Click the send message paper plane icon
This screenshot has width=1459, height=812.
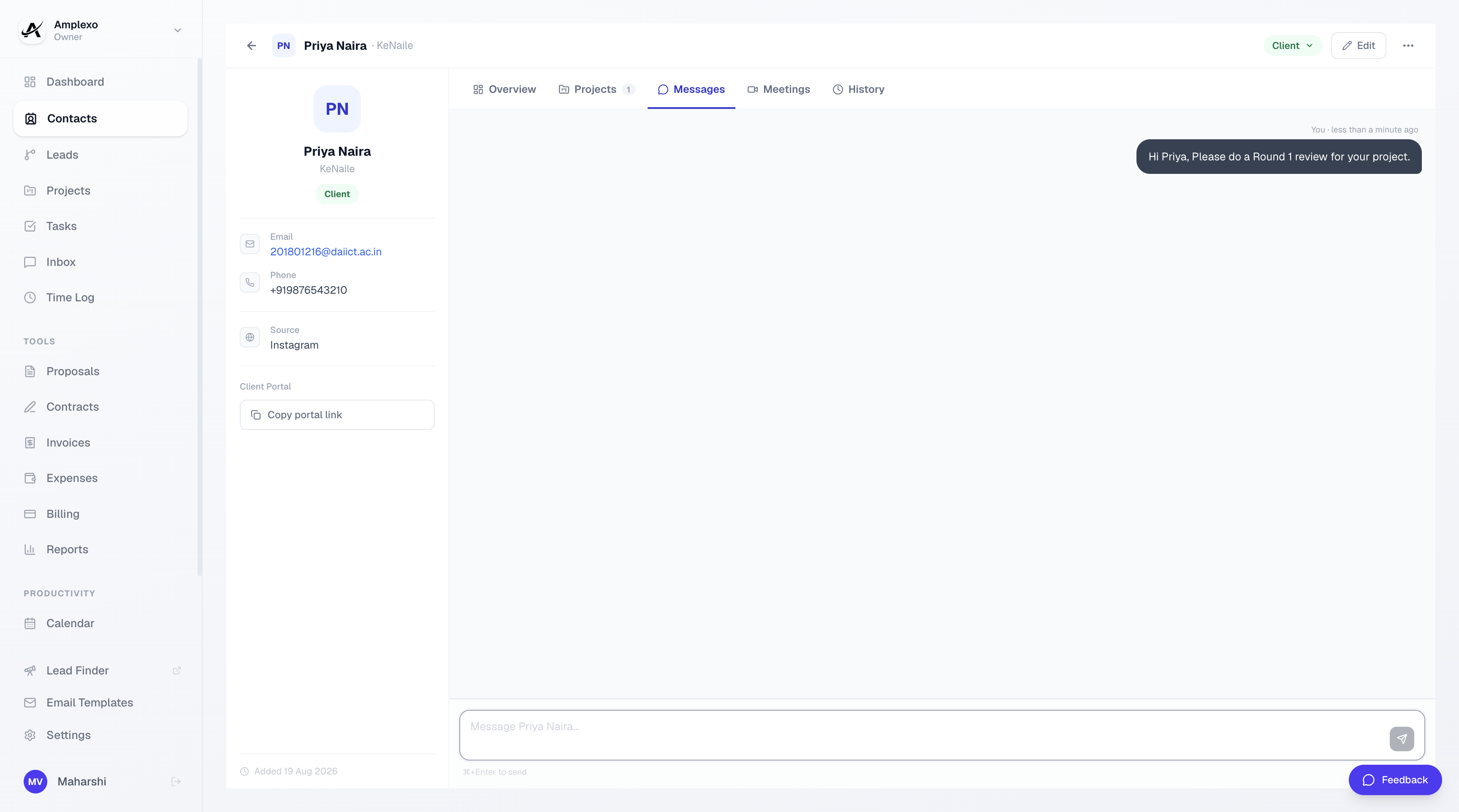1401,739
